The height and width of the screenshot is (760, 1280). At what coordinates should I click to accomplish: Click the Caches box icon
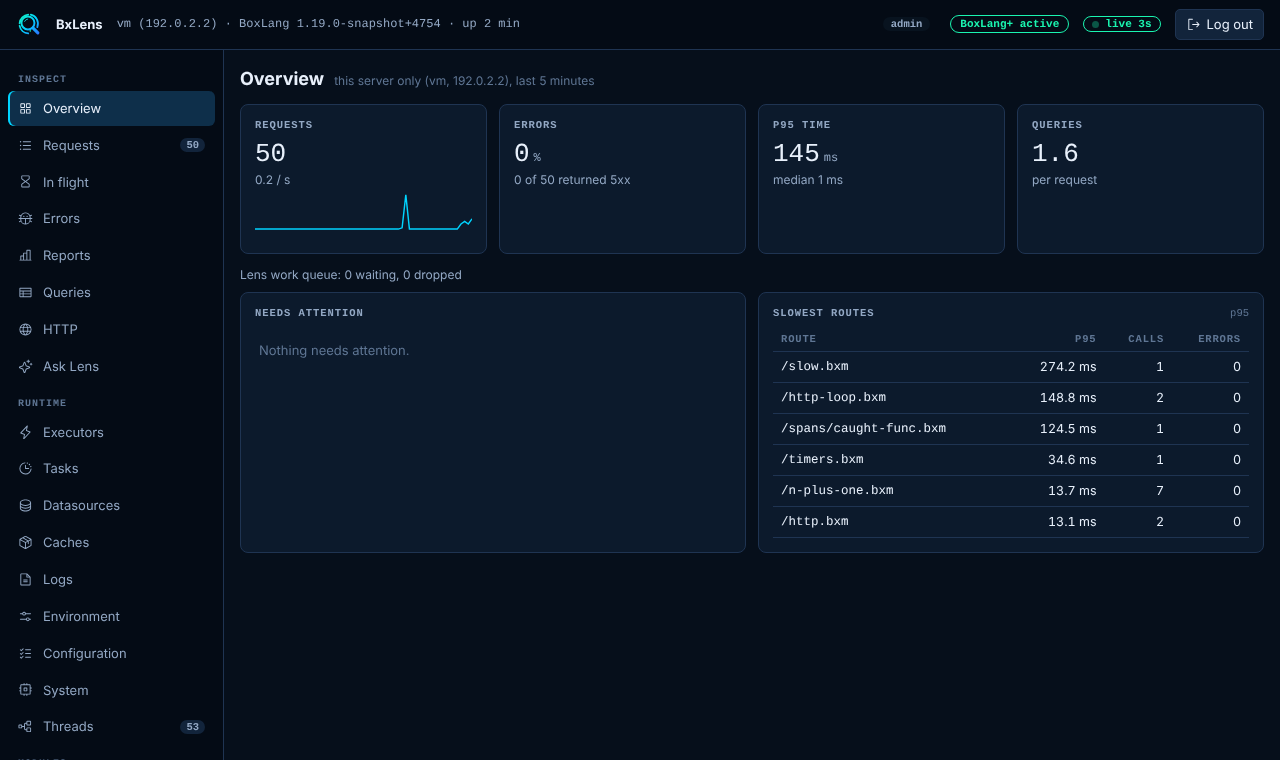click(x=25, y=542)
